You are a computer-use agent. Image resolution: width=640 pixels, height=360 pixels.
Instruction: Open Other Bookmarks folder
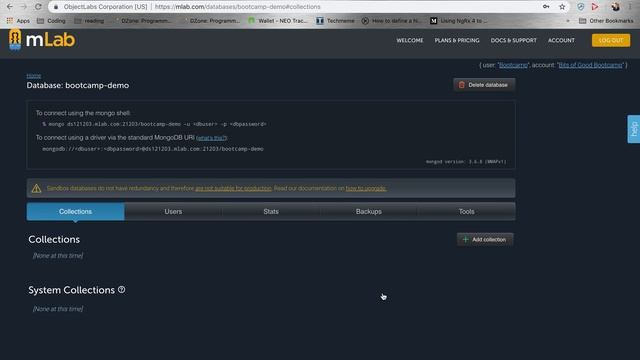tap(606, 20)
